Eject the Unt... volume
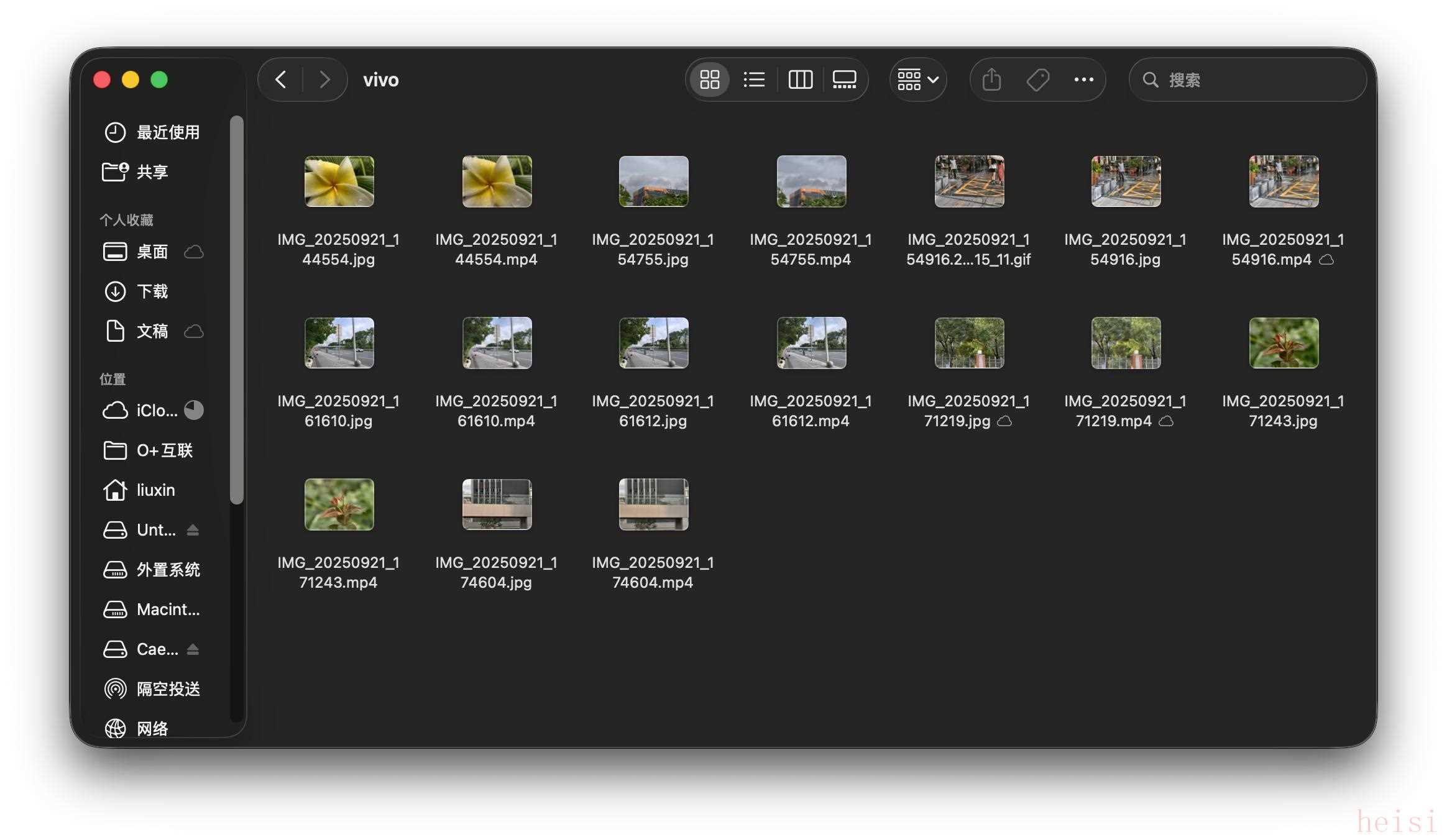1447x840 pixels. pyautogui.click(x=193, y=530)
